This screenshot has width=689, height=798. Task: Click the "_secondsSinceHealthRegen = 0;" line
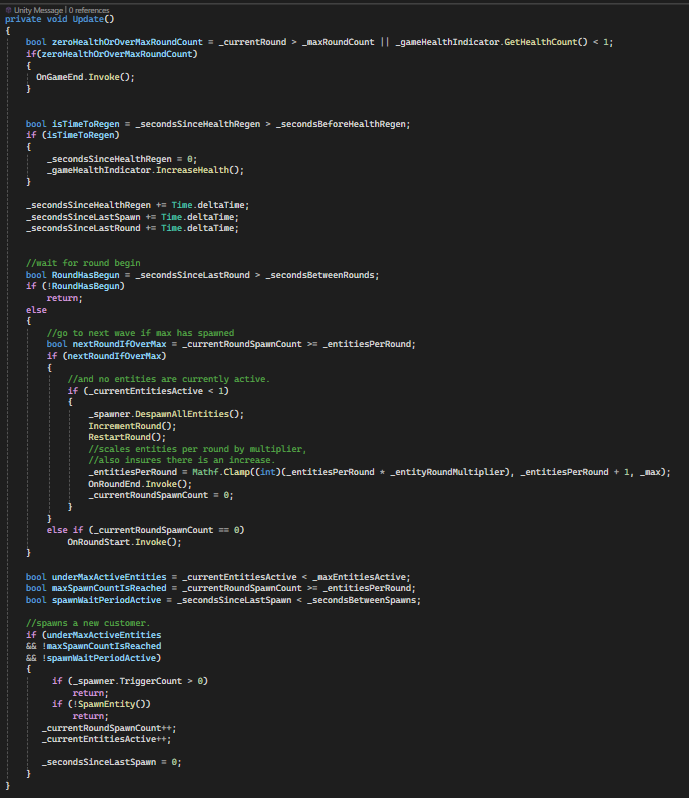[122, 159]
